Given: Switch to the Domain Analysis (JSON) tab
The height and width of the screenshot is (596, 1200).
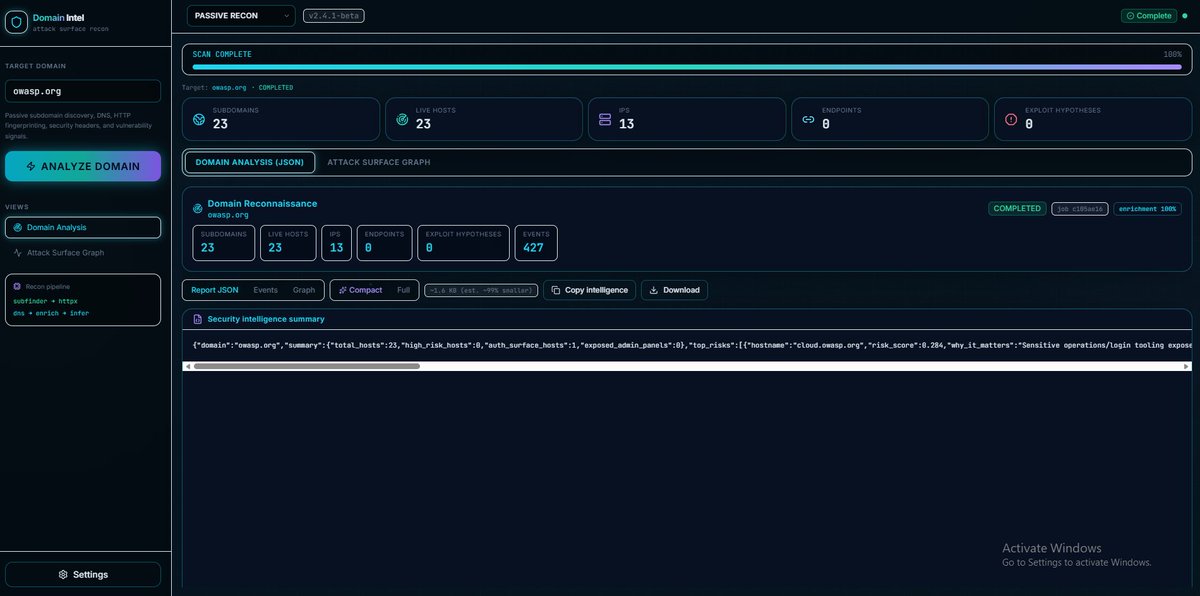Looking at the screenshot, I should tap(250, 162).
